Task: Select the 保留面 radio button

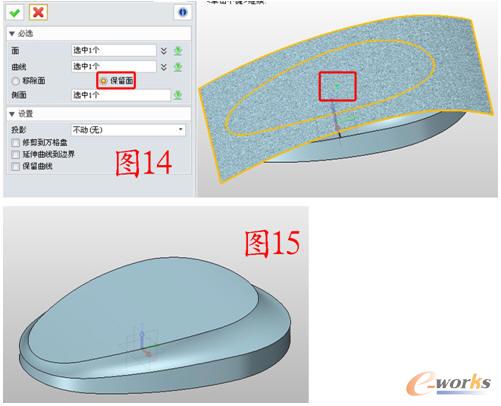Action: pos(104,81)
